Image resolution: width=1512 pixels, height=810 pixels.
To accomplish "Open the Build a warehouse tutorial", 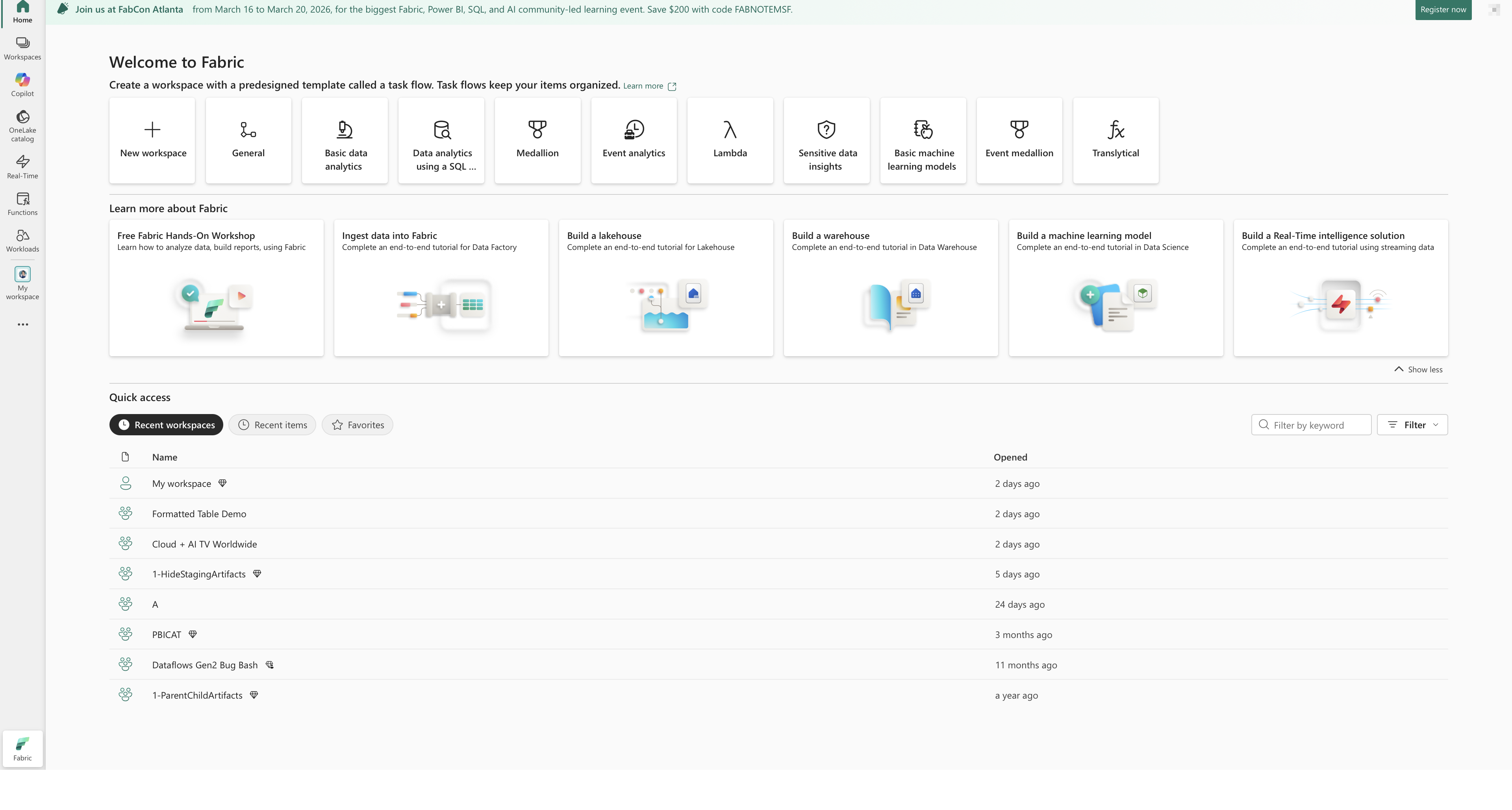I will [x=891, y=288].
